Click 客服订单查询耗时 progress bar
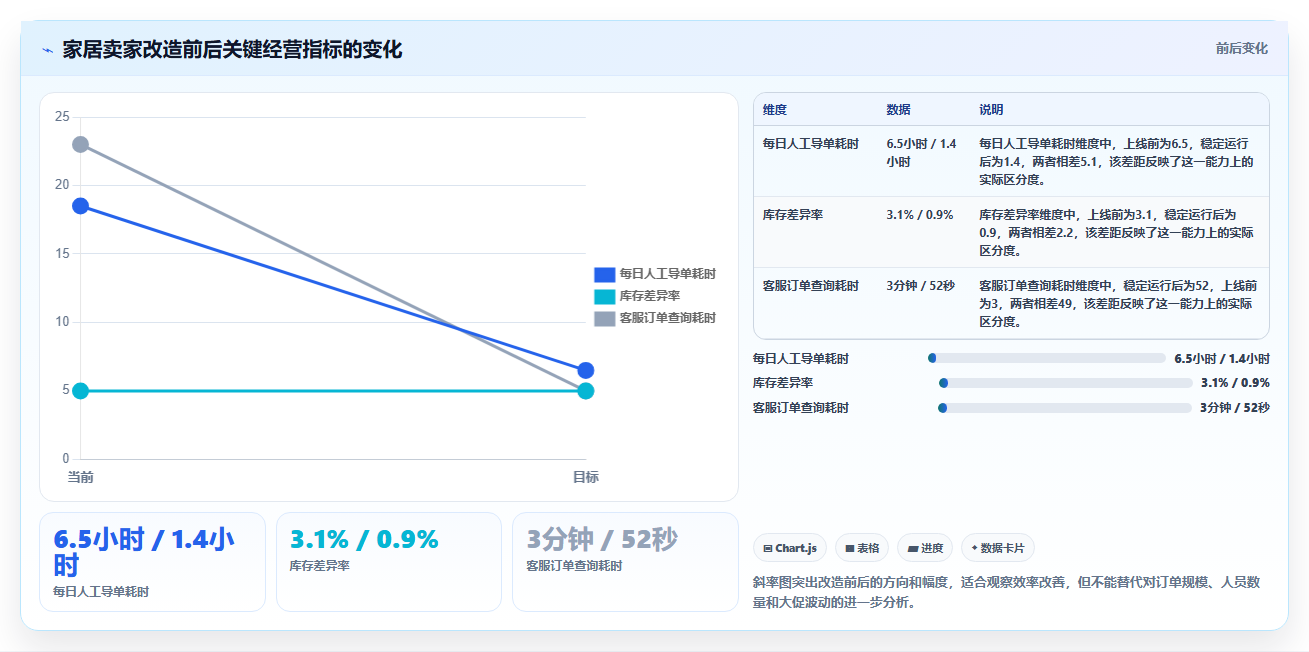This screenshot has width=1309, height=652. [x=1065, y=407]
